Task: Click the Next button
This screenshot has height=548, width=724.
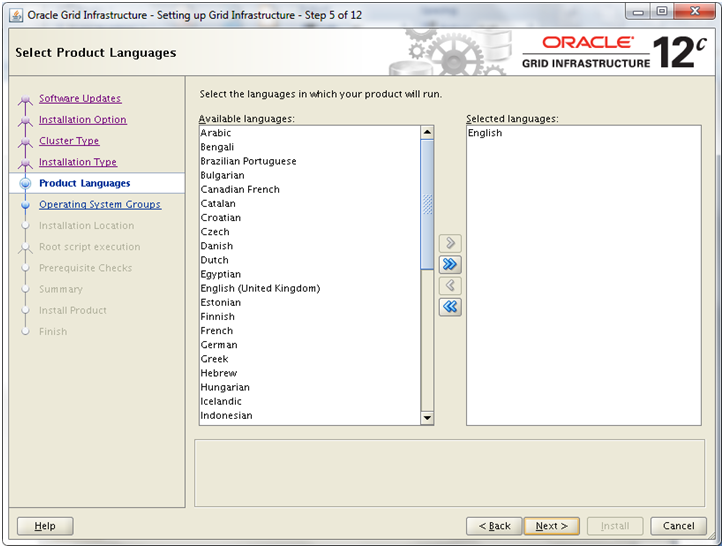Action: coord(551,526)
